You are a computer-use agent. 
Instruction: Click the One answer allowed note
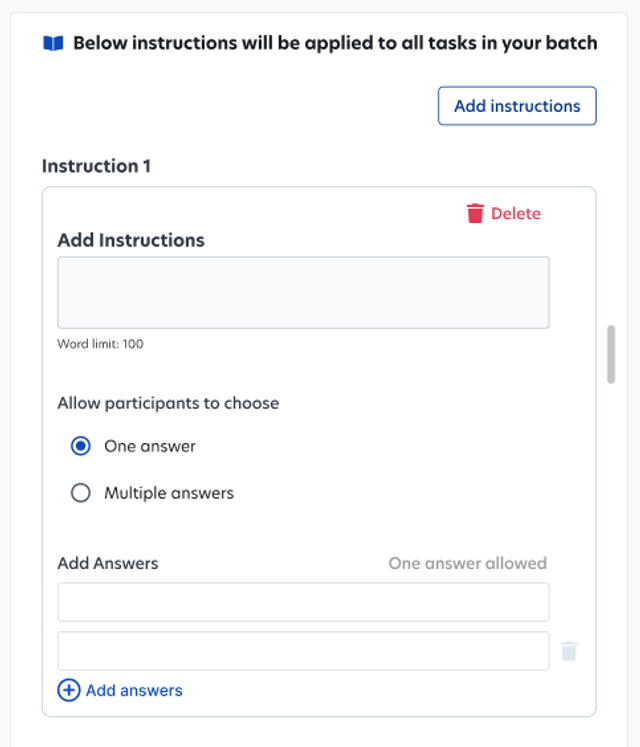pos(467,564)
